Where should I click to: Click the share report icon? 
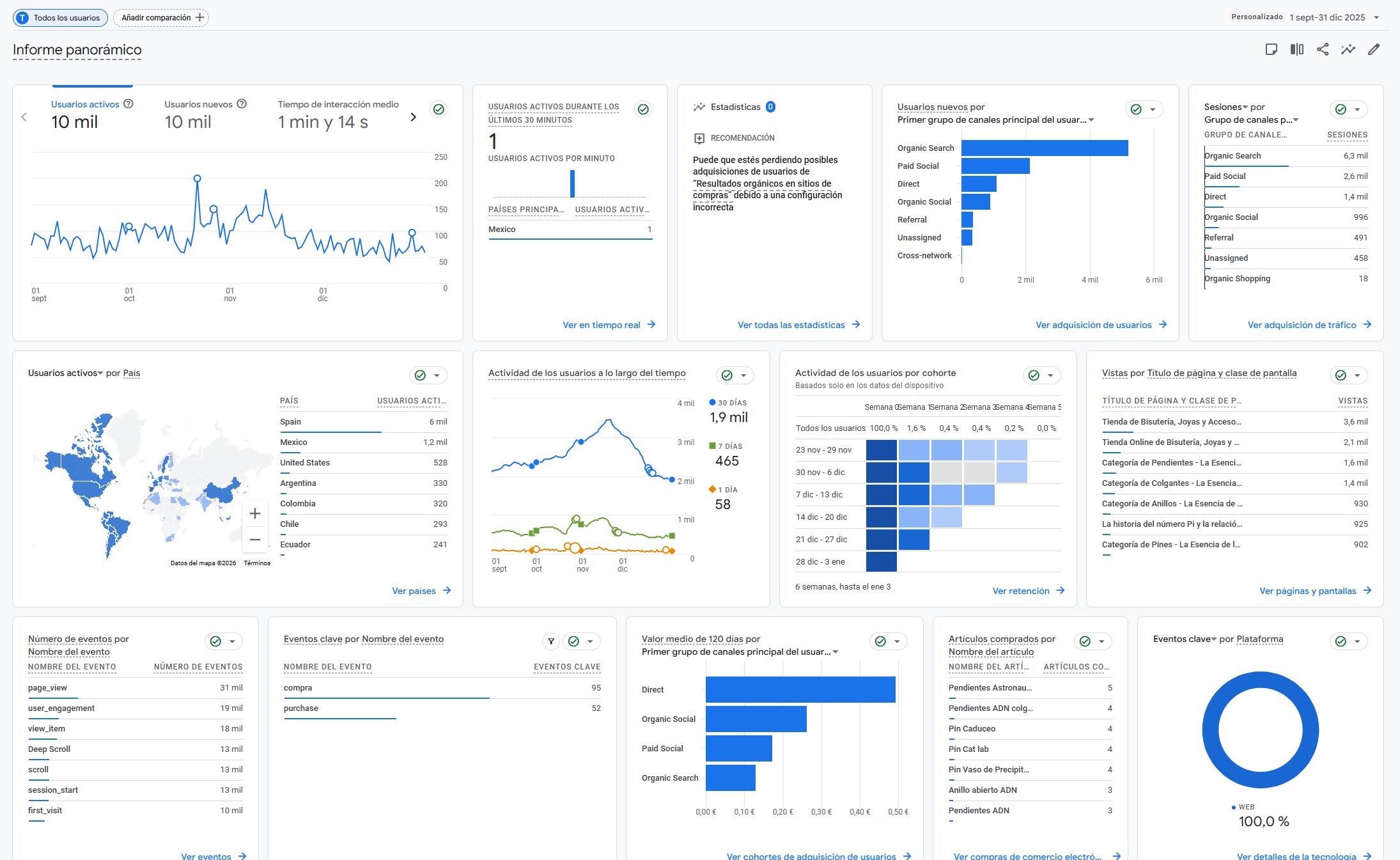[1323, 49]
